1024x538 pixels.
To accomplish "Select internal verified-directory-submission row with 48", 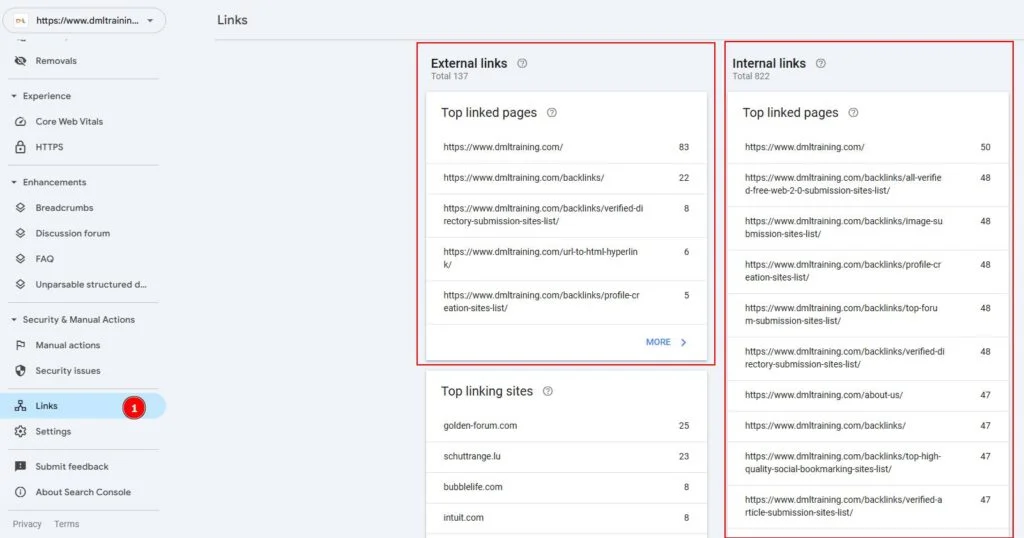I will (868, 358).
